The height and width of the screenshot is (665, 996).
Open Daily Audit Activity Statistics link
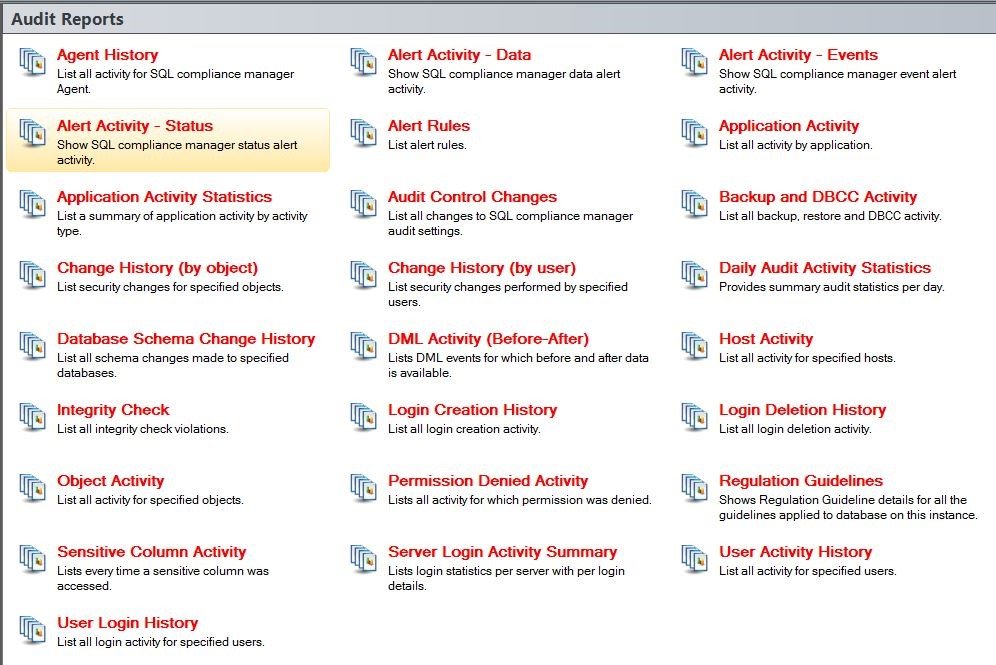pyautogui.click(x=824, y=269)
